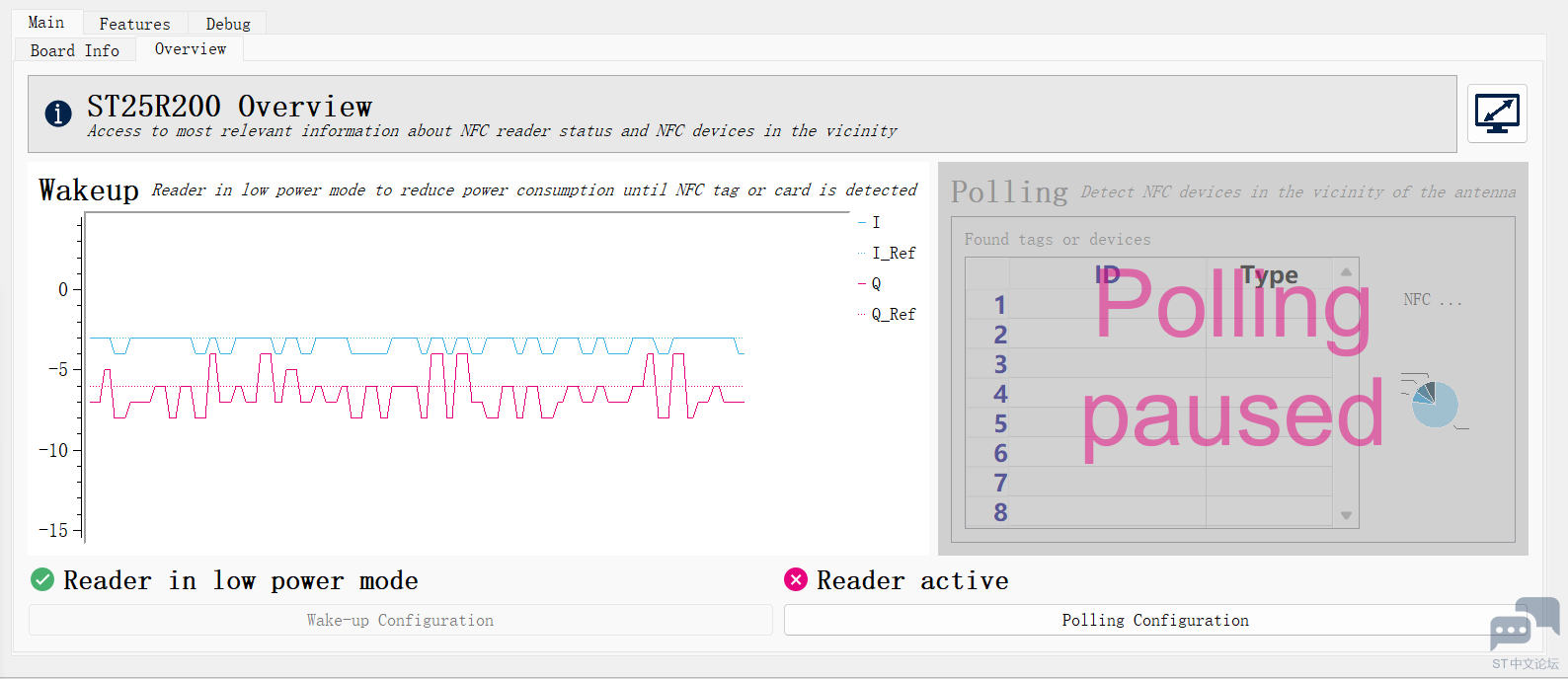Click the blue info icon beside ST25R200 Overview
This screenshot has height=679, width=1568.
click(58, 113)
